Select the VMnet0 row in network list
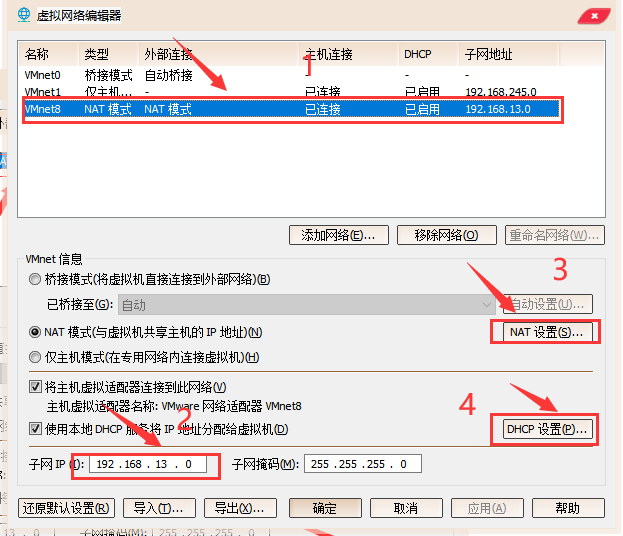 290,75
